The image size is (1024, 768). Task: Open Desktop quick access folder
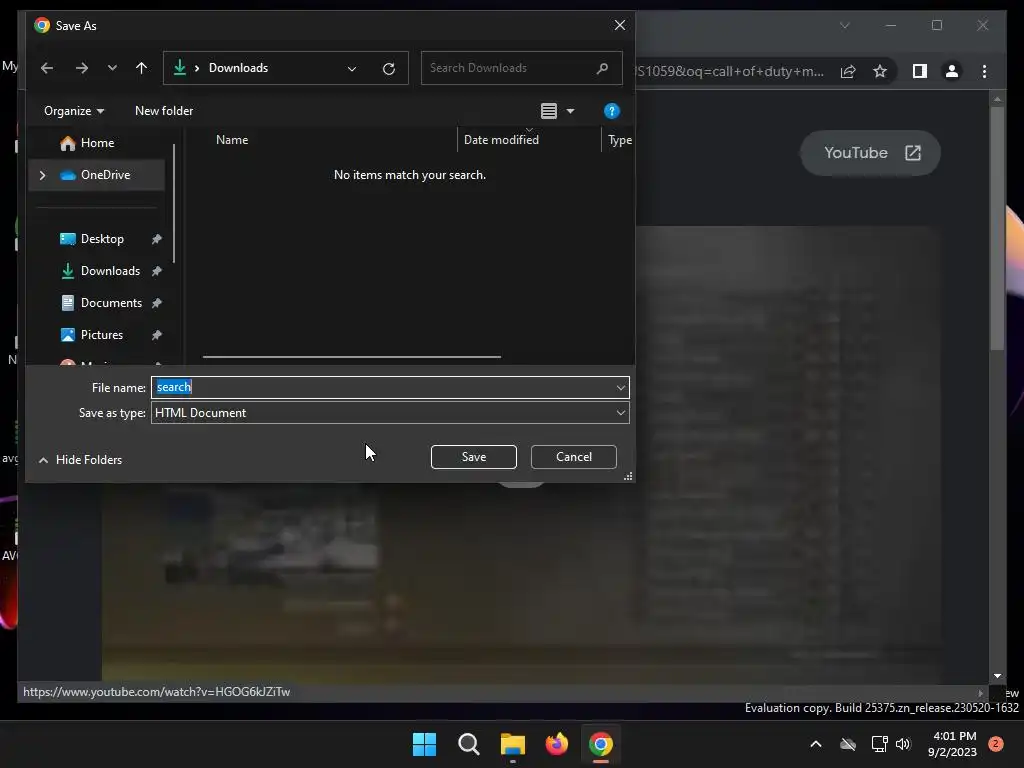coord(101,239)
